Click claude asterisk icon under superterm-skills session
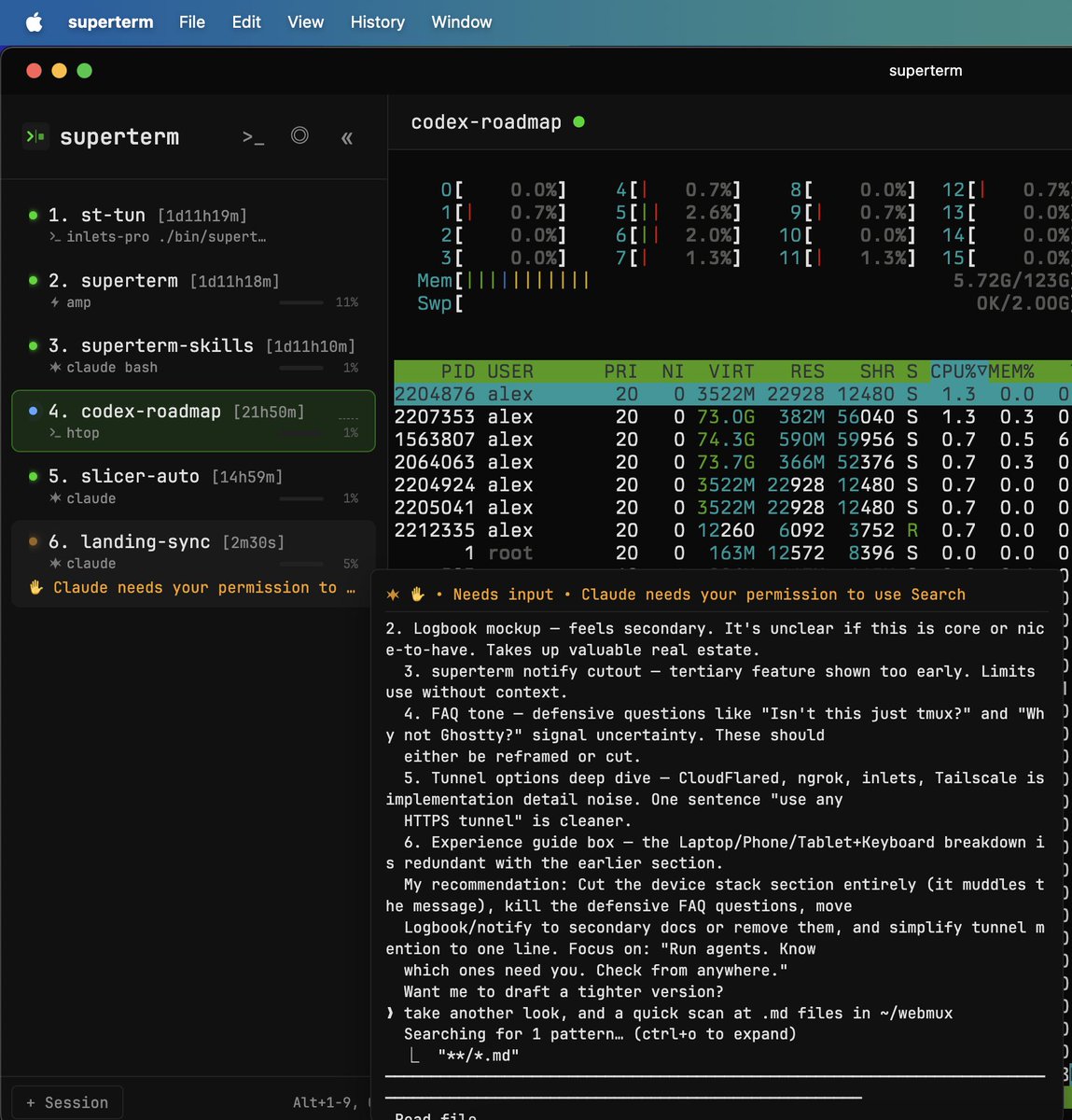The height and width of the screenshot is (1120, 1072). [x=55, y=368]
